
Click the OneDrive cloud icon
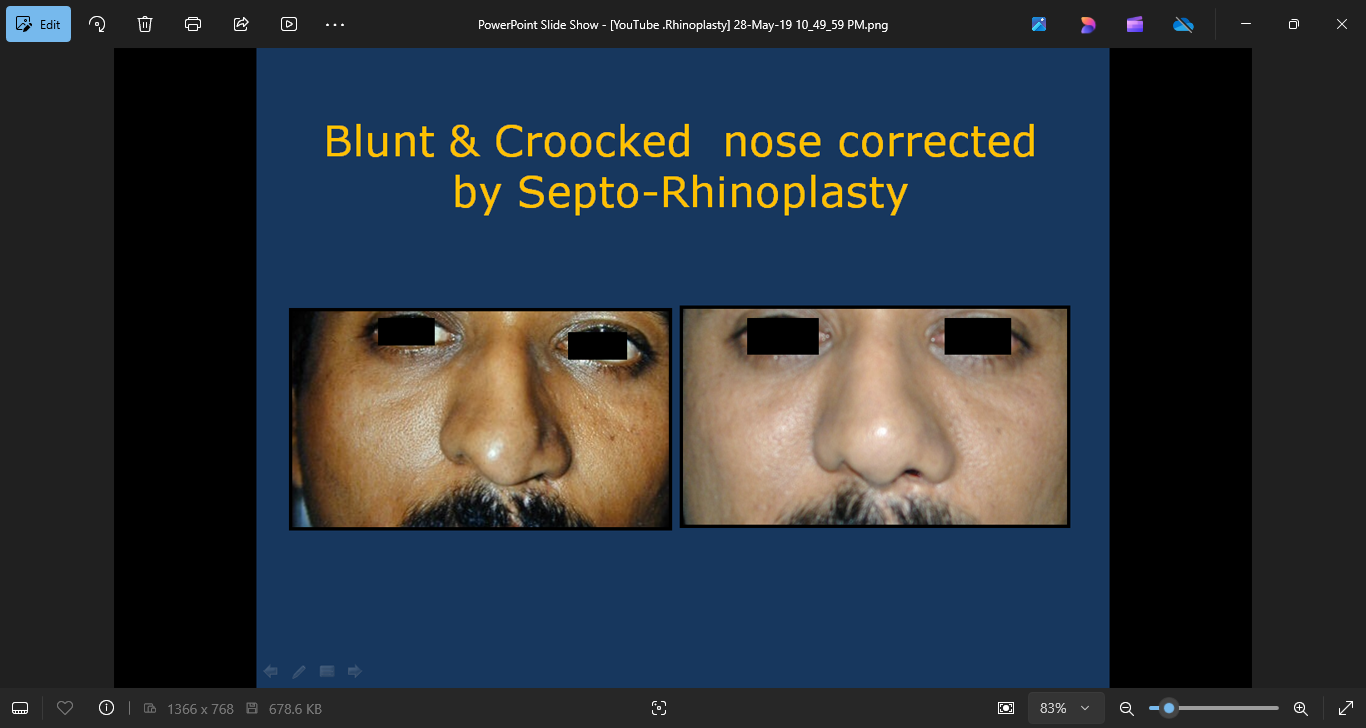(1183, 24)
